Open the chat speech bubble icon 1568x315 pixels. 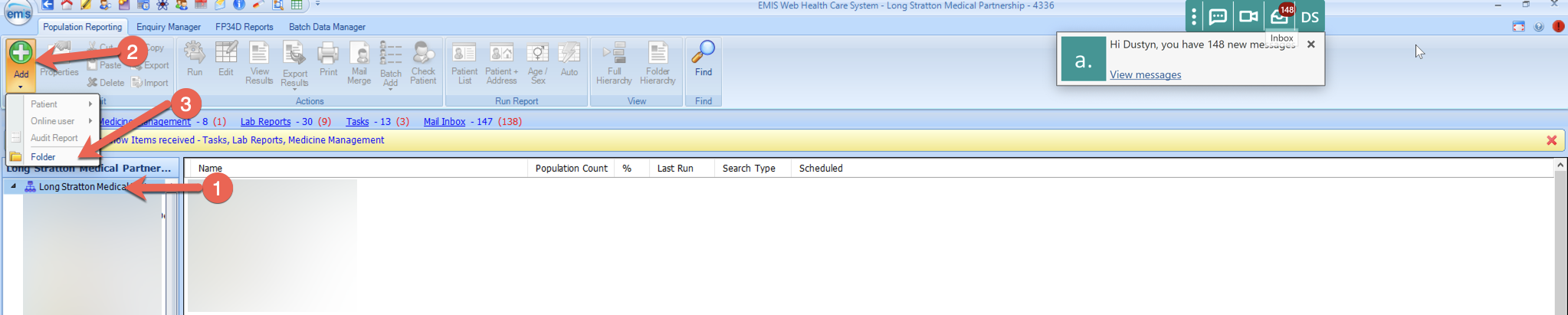coord(1218,17)
